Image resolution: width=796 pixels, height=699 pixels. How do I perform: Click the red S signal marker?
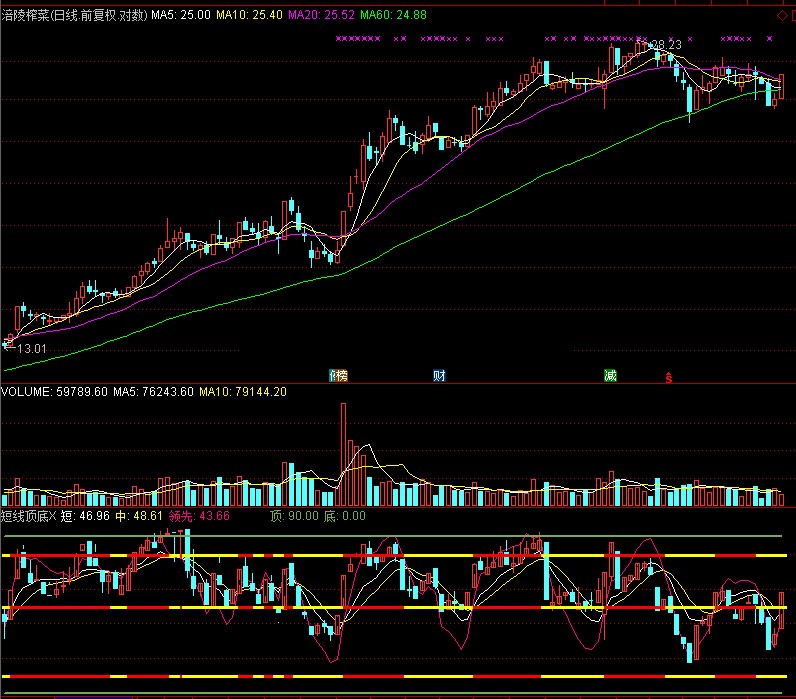[669, 378]
